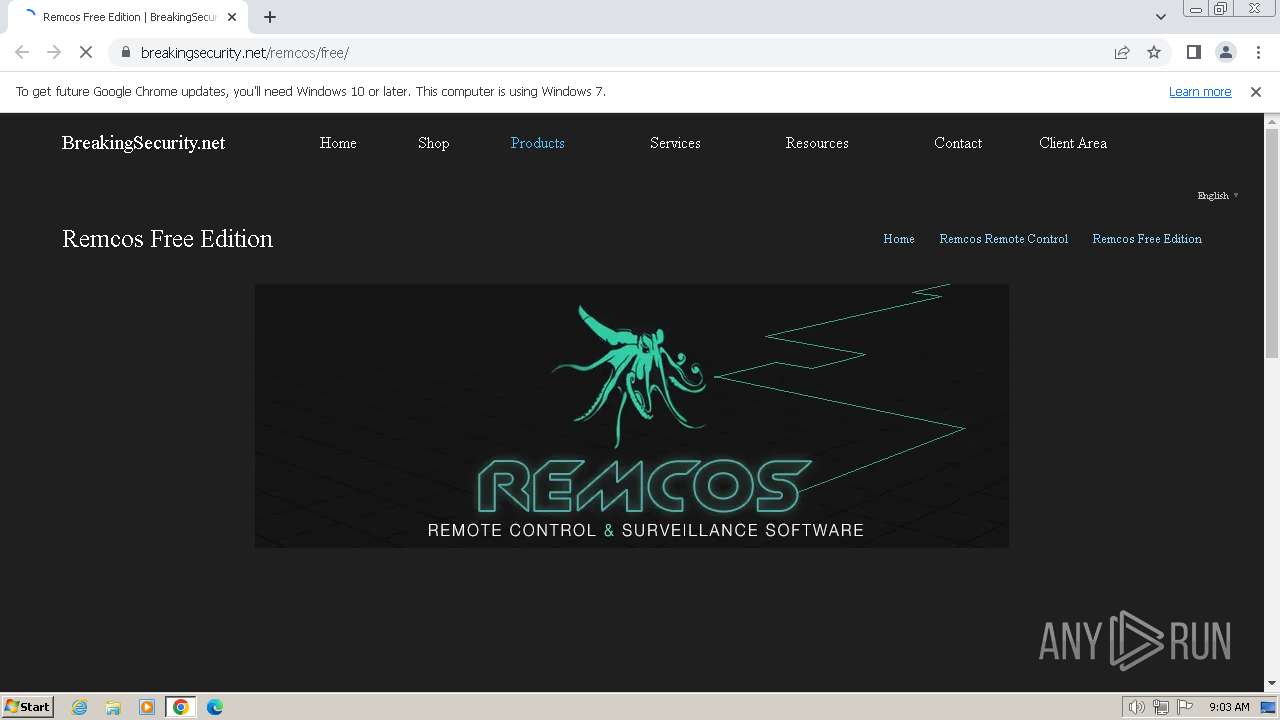Open the tab search dropdown
Viewport: 1280px width, 720px height.
[1161, 17]
